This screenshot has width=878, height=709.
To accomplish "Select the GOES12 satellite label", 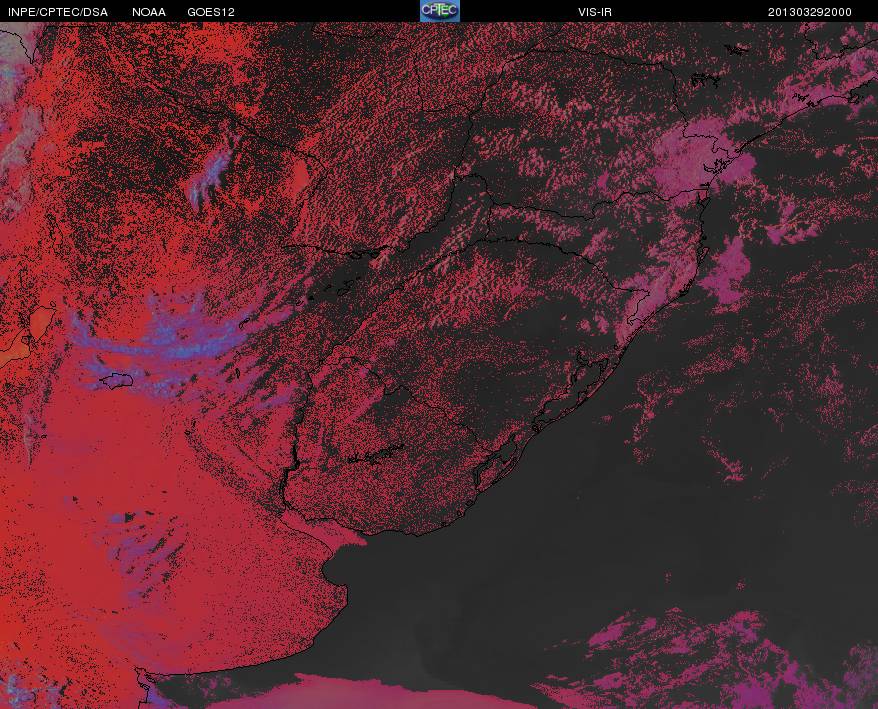I will (211, 12).
